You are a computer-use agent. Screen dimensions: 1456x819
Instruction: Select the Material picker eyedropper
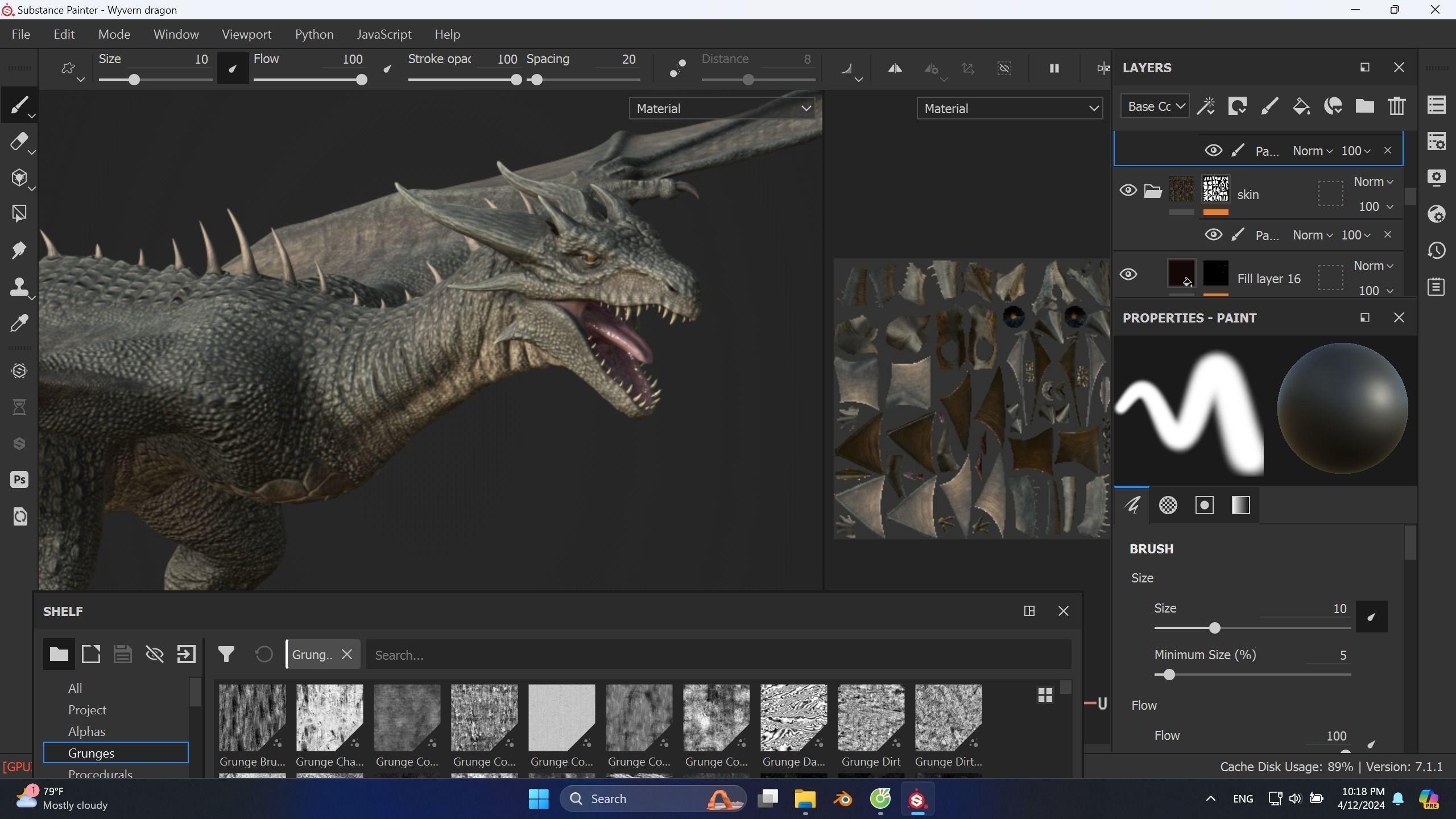coord(19,323)
